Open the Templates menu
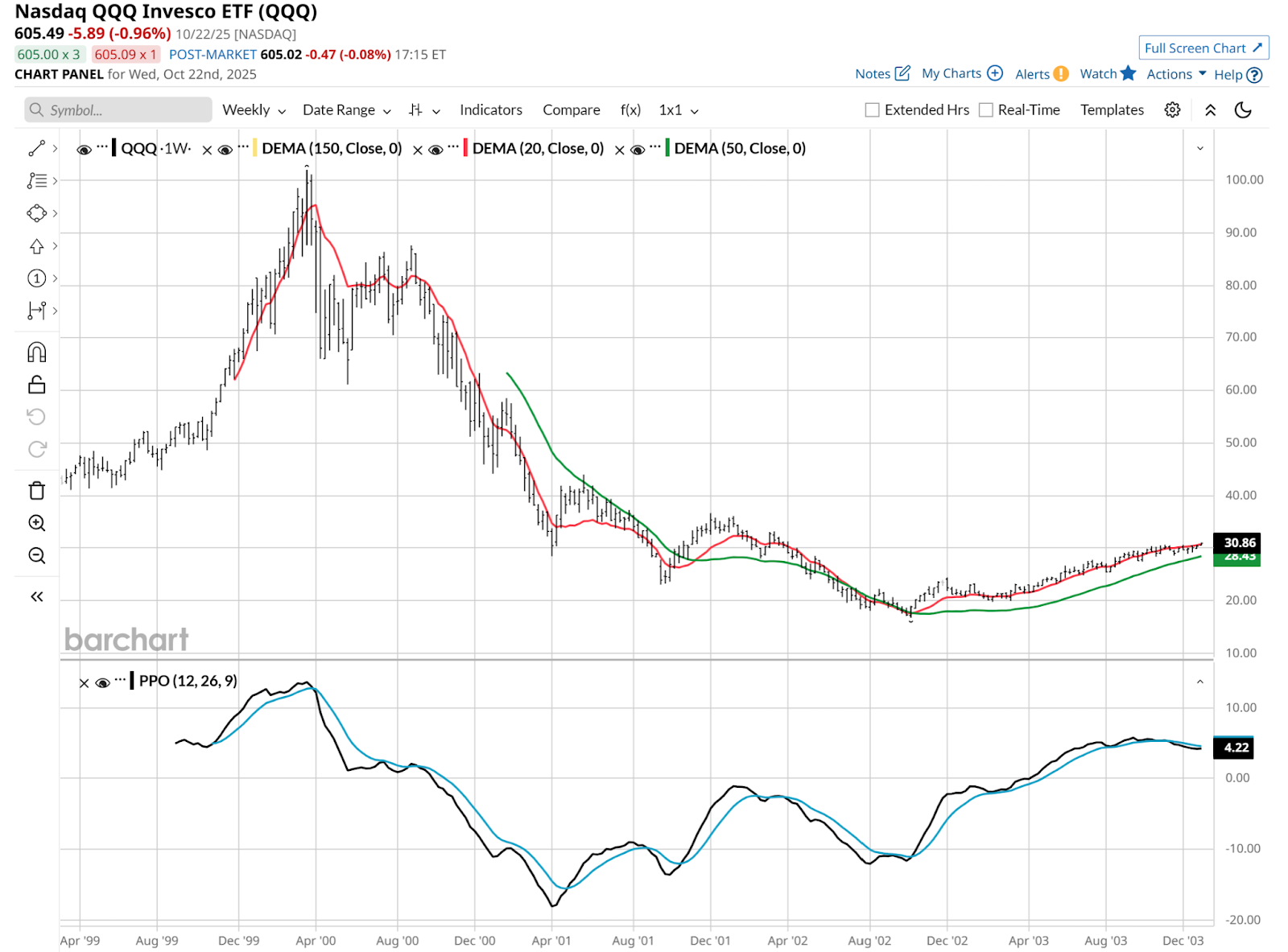Viewport: 1288px width, 952px height. click(1112, 110)
